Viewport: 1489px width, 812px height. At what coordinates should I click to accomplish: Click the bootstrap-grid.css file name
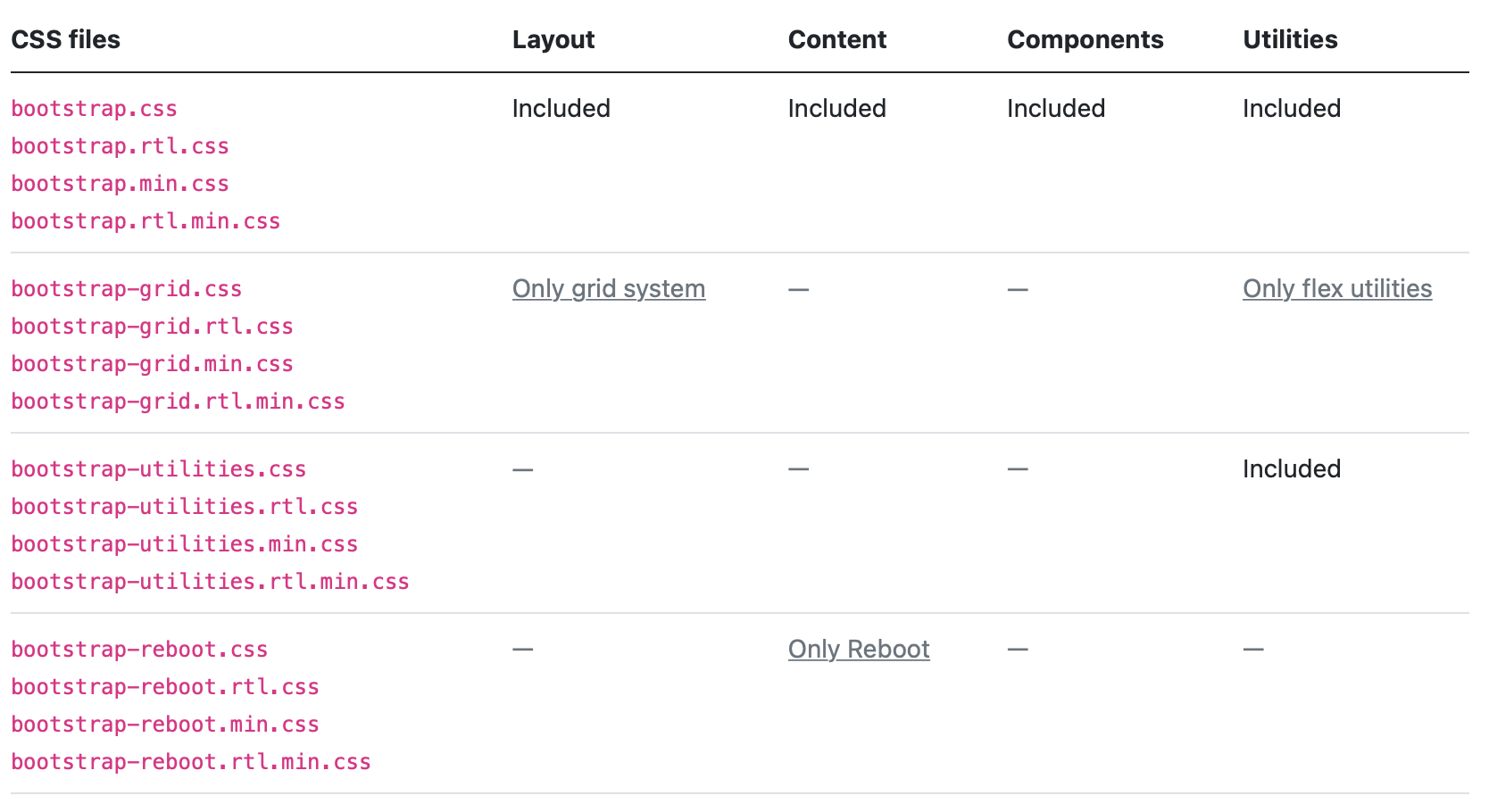click(126, 289)
